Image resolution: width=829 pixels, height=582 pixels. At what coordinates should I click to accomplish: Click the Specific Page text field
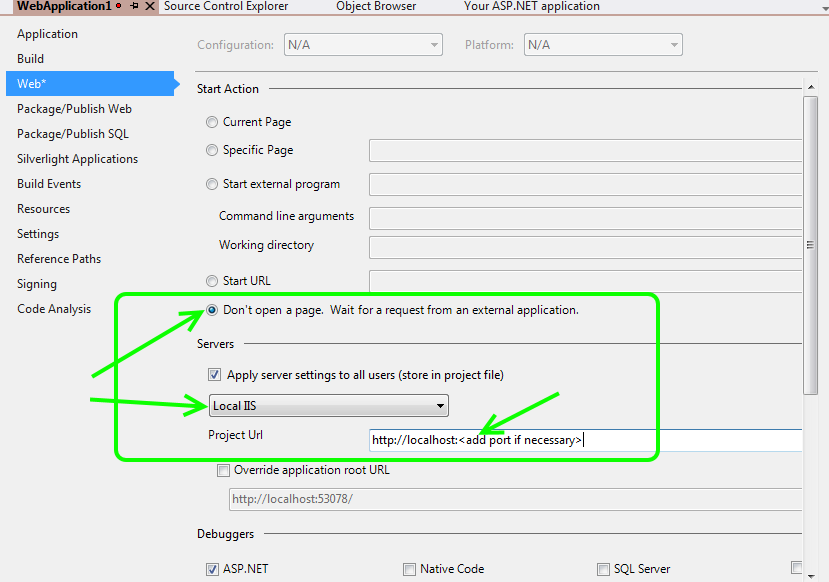585,151
